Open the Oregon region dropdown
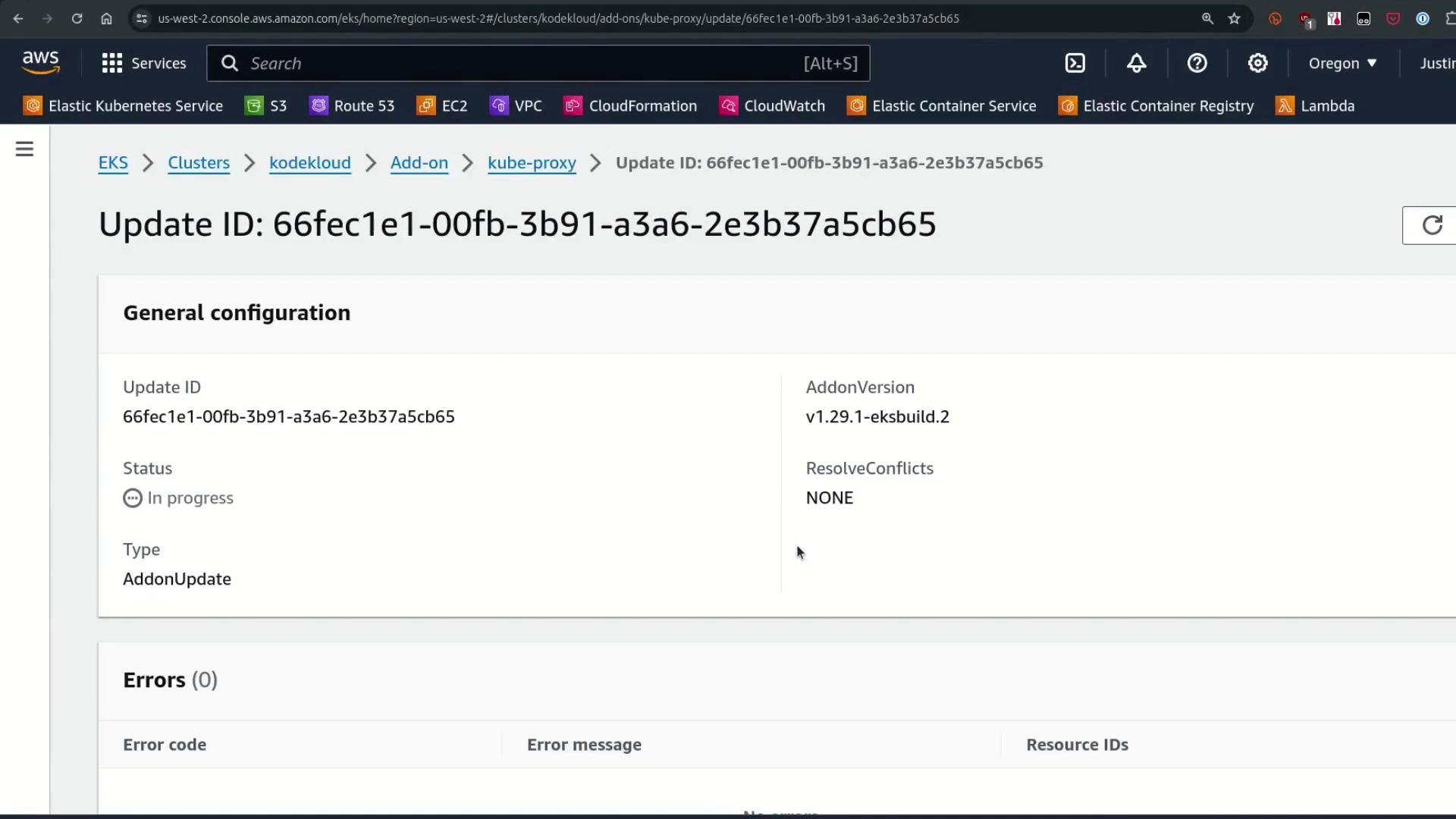Viewport: 1456px width, 819px height. pyautogui.click(x=1342, y=63)
